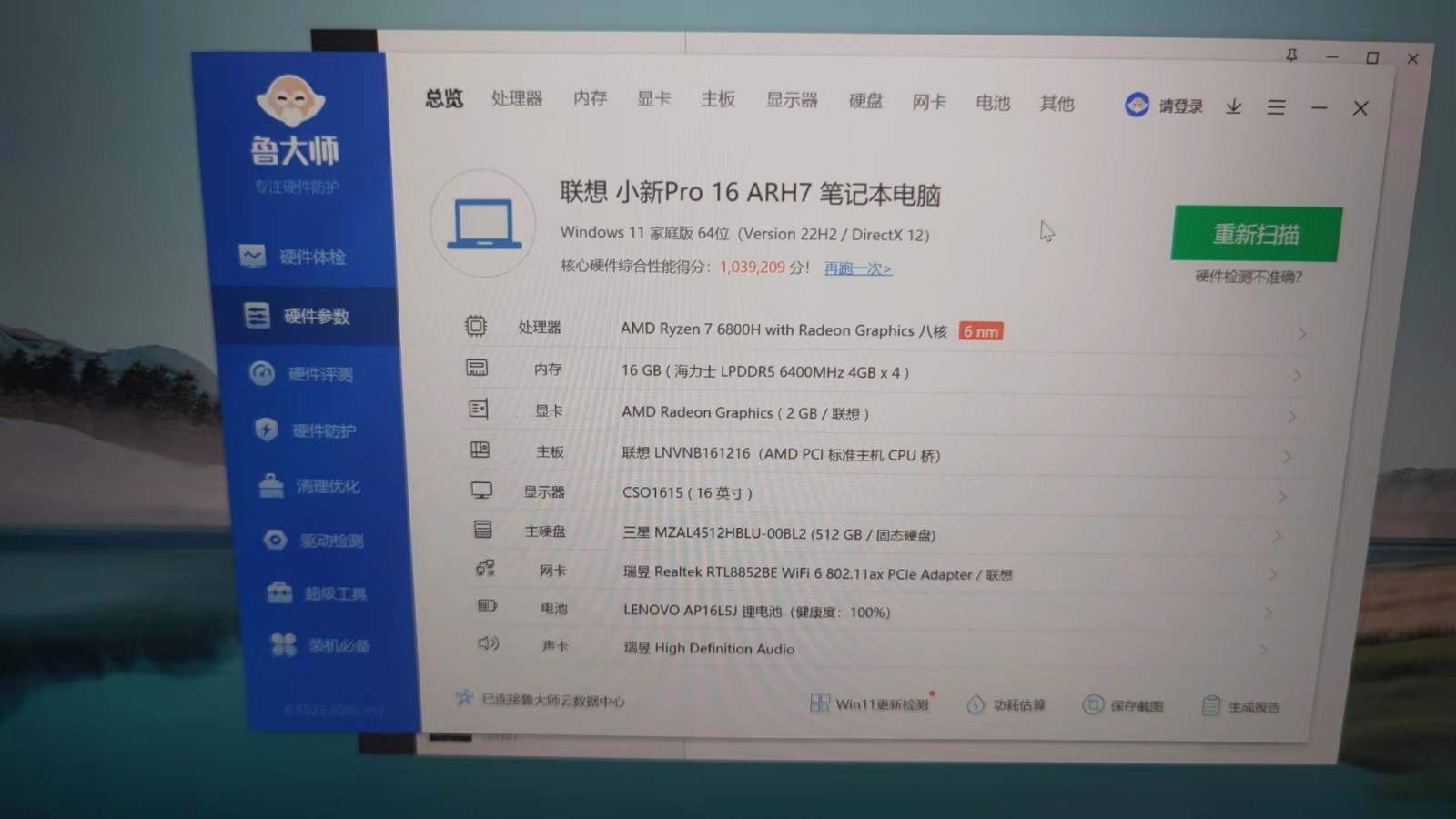Click the 声卡 speaker icon
This screenshot has width=1456, height=819.
point(489,644)
